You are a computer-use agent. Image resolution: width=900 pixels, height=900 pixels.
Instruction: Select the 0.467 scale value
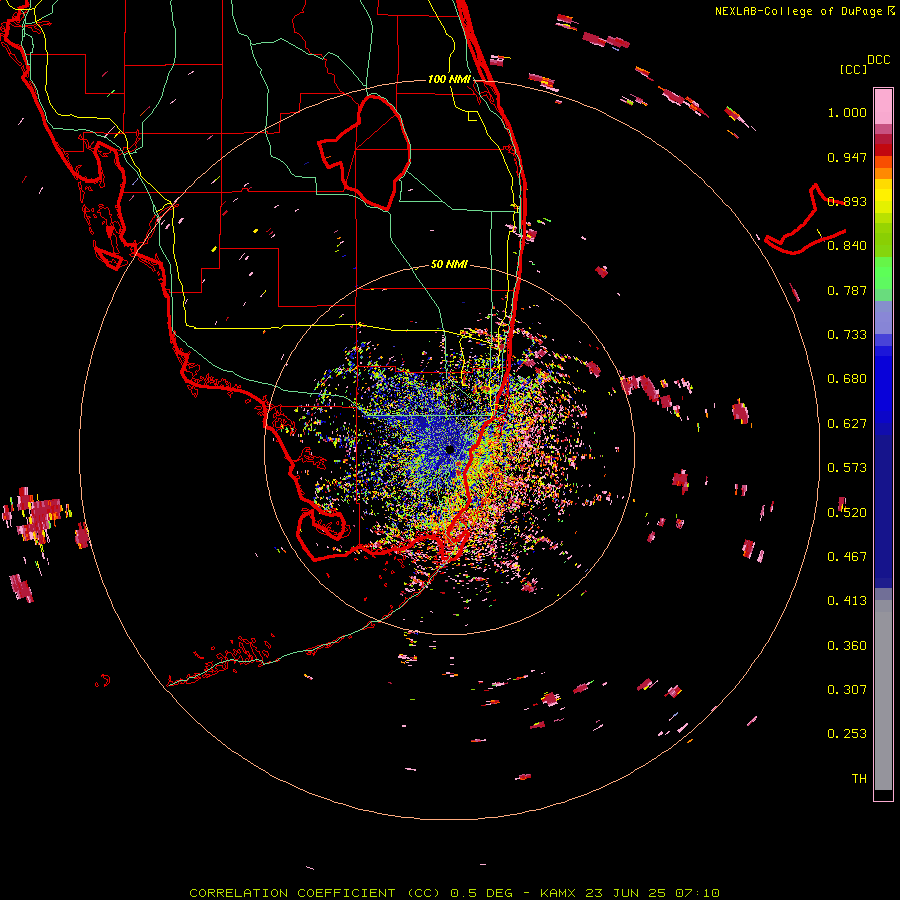pos(847,557)
